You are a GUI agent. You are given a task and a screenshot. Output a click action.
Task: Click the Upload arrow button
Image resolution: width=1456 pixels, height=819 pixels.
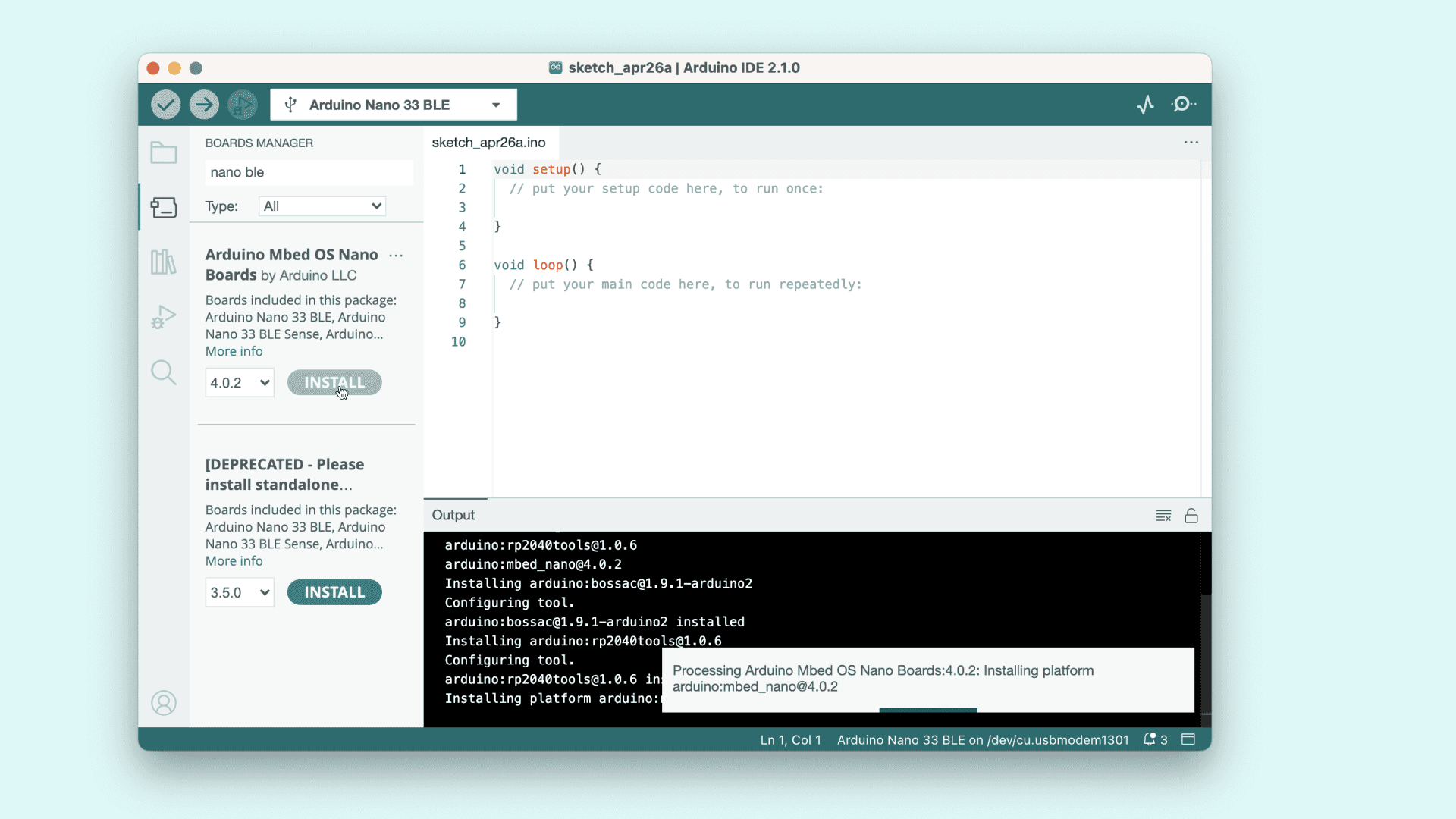point(204,105)
